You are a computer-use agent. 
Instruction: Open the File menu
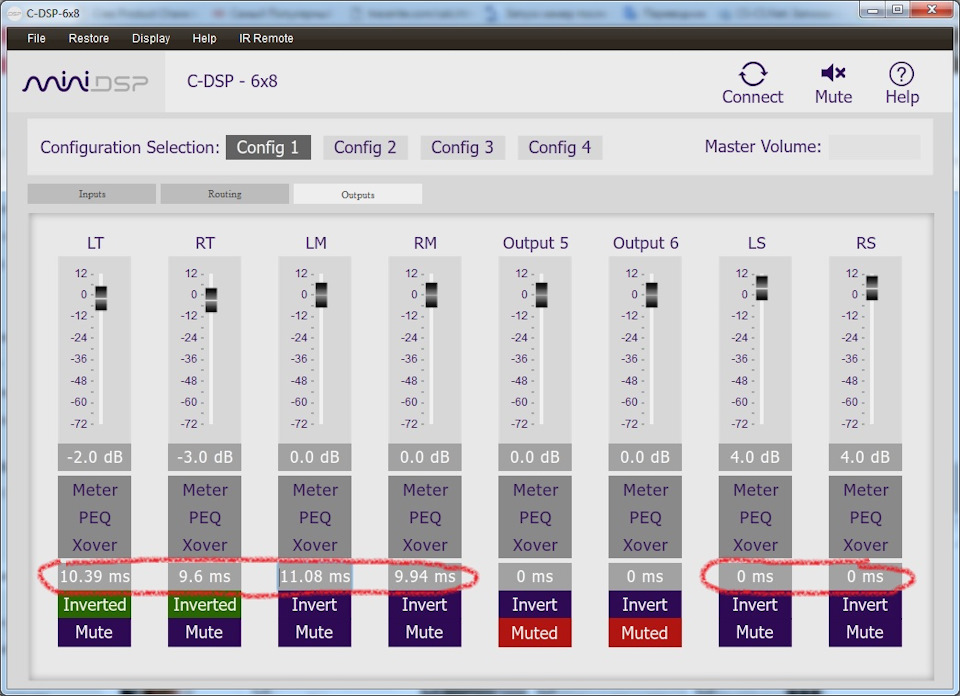click(x=36, y=38)
